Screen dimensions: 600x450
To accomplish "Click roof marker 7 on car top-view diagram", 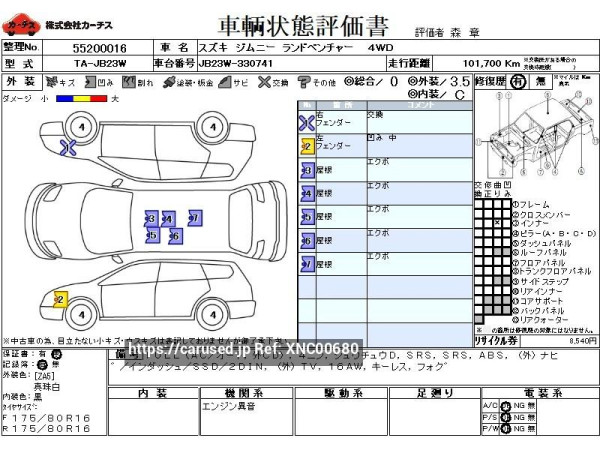I will point(195,218).
